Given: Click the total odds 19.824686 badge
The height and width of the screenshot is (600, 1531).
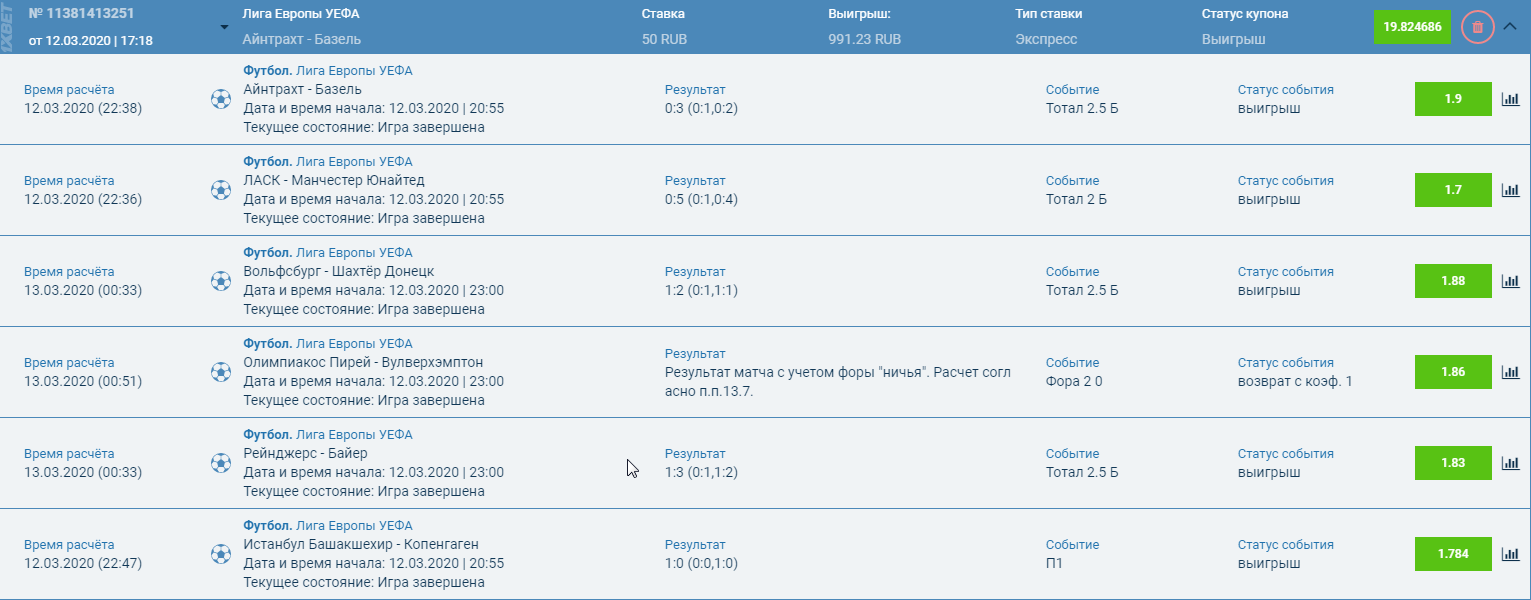Looking at the screenshot, I should point(1412,27).
